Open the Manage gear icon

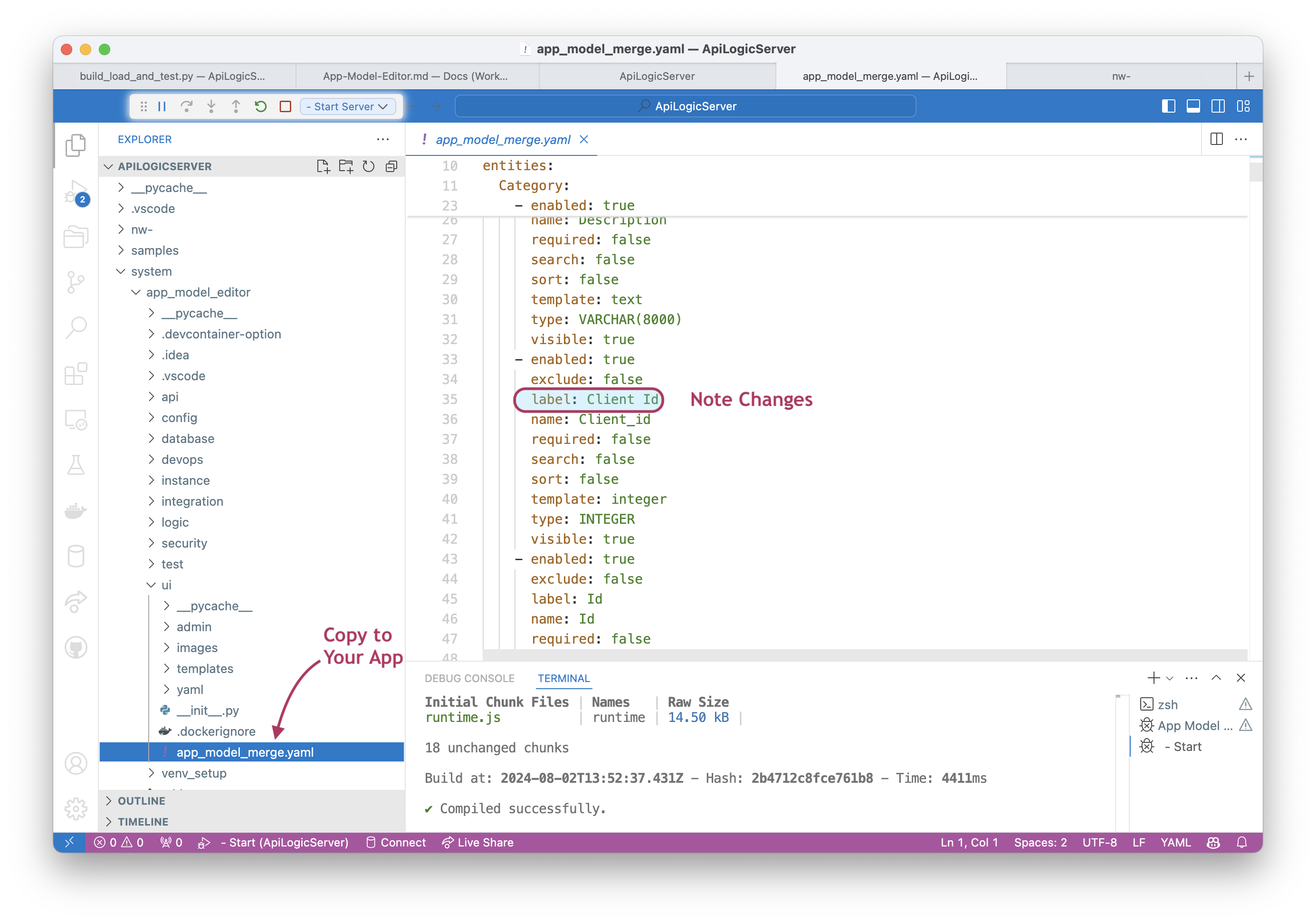[x=76, y=809]
